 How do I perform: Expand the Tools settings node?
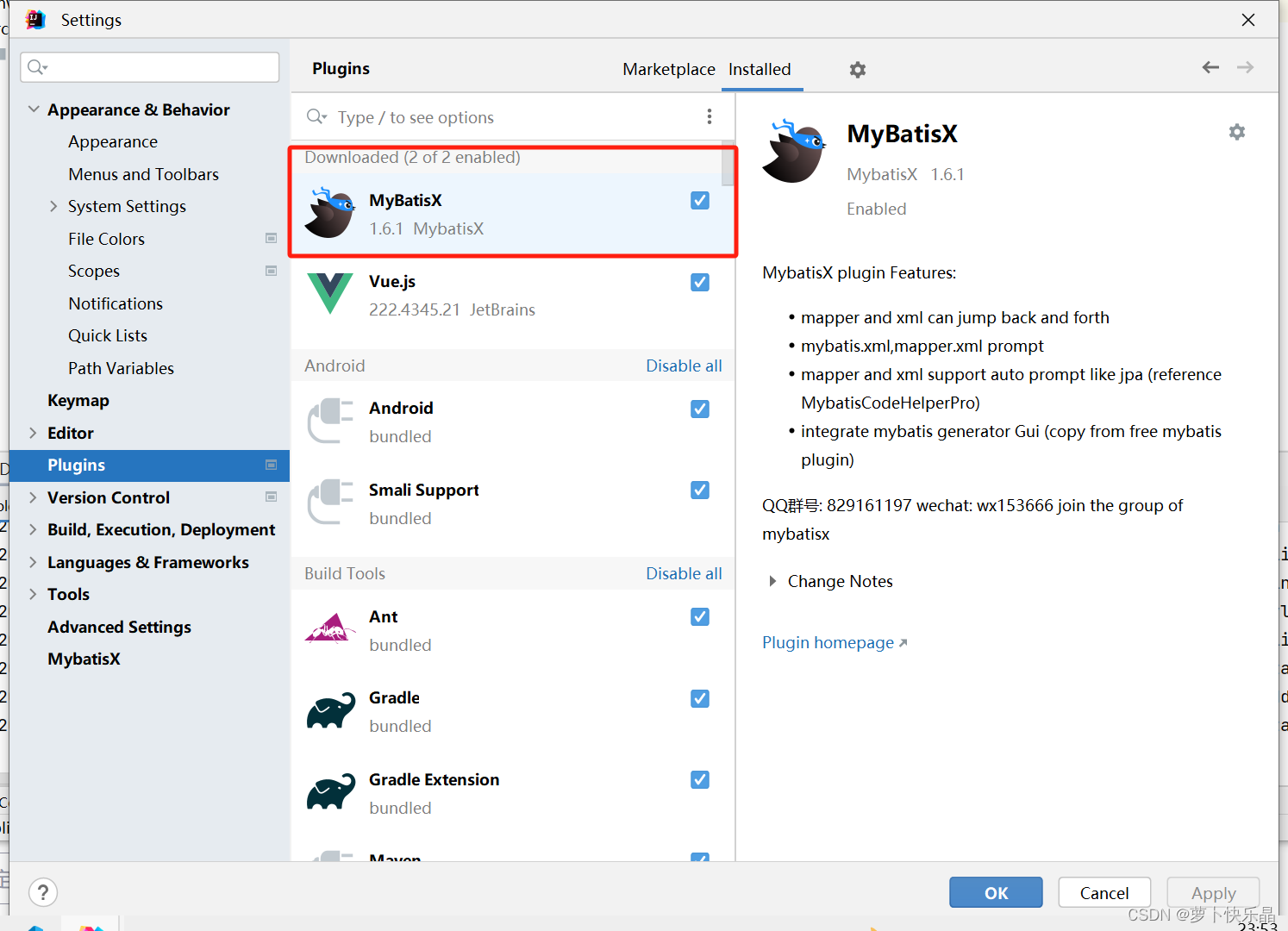pos(33,594)
